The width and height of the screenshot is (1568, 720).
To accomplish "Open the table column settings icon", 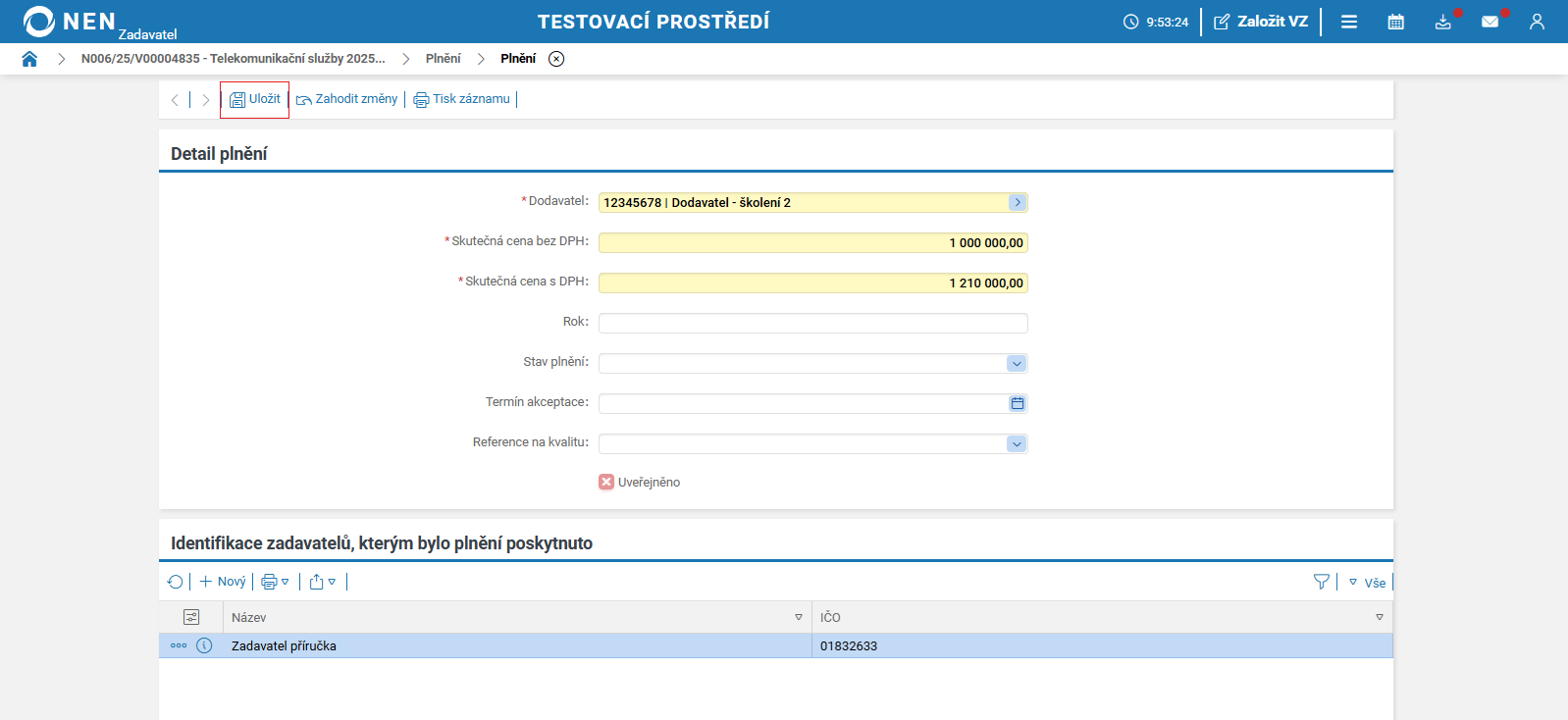I will (x=191, y=617).
